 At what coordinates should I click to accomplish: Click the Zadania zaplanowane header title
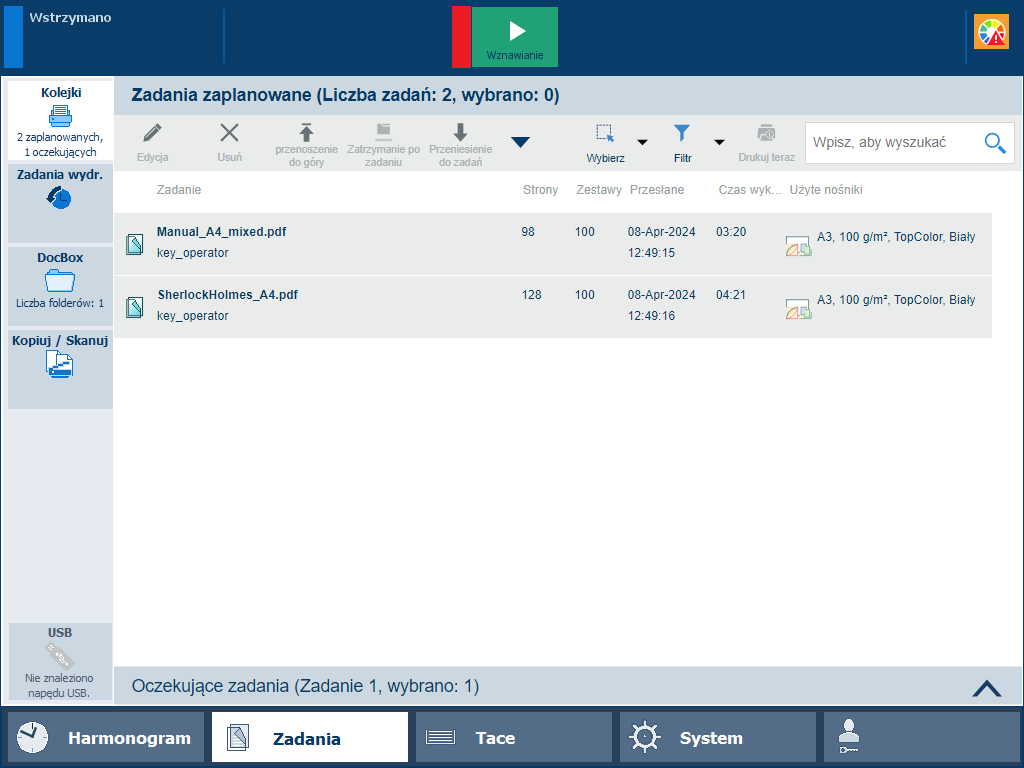(345, 95)
